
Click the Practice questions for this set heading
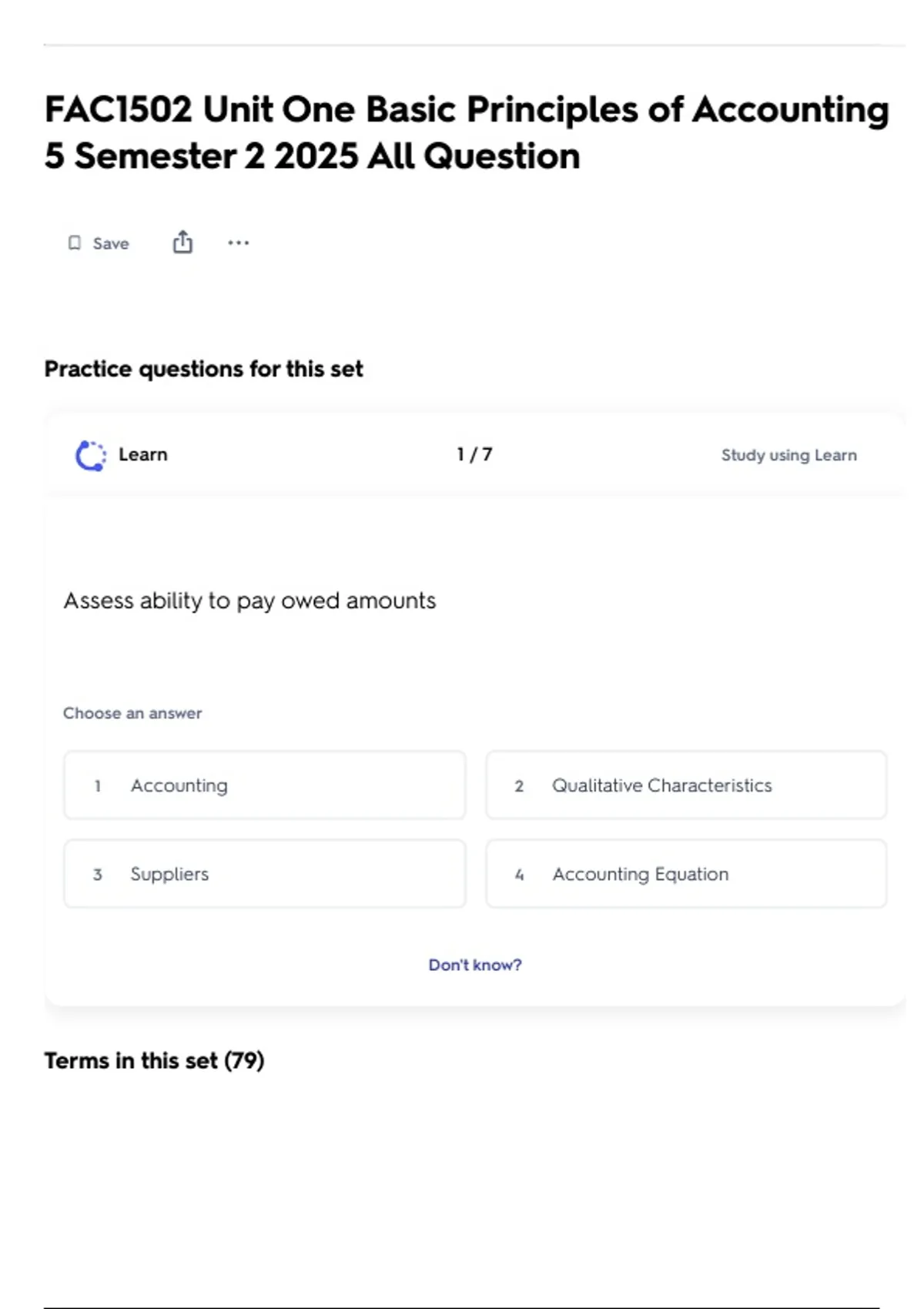click(203, 370)
